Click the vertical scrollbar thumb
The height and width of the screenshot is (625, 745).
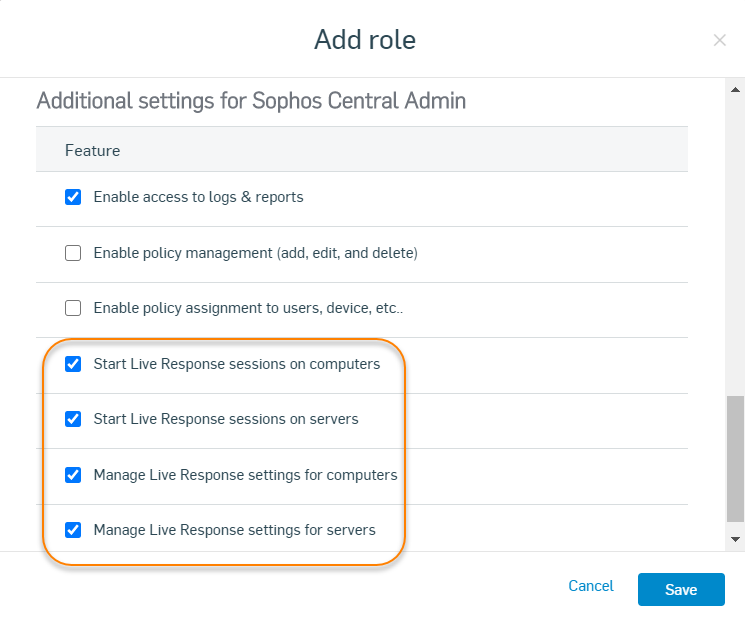point(736,458)
